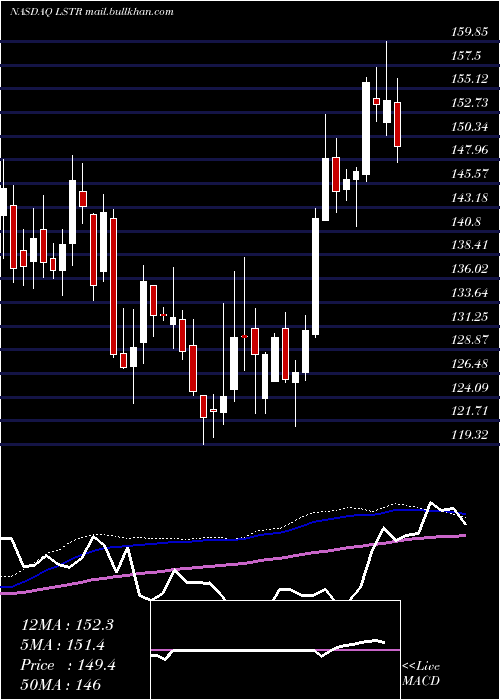Click the 131.25 price axis label
The image size is (500, 700).
tap(470, 317)
